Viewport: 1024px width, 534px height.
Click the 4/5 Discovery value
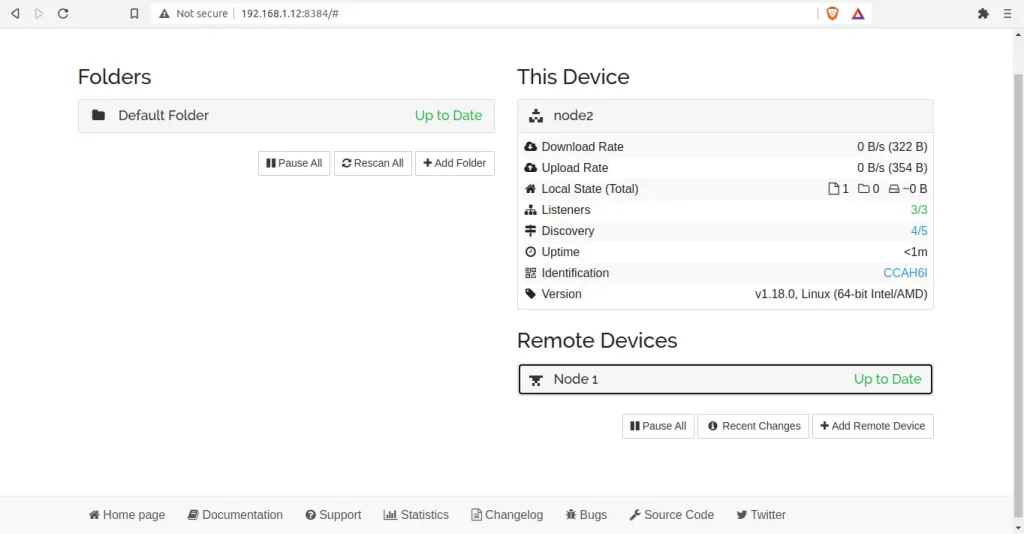point(919,230)
